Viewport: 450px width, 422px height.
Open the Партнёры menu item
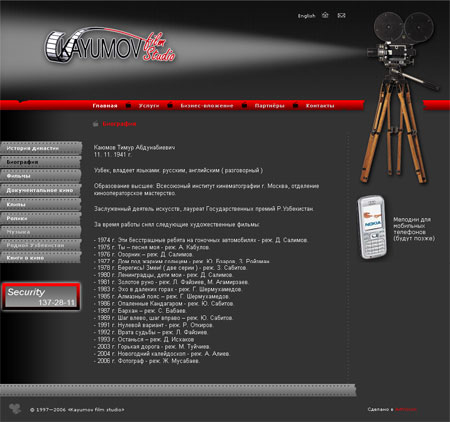(270, 106)
